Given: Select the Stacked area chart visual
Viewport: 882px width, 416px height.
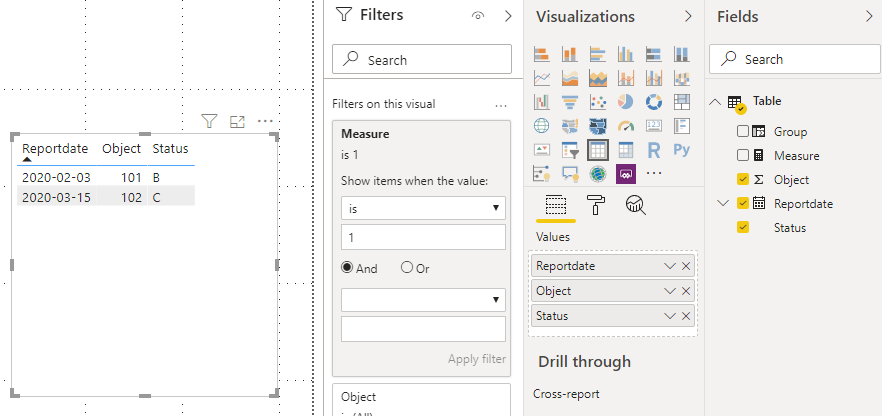Looking at the screenshot, I should tap(597, 78).
